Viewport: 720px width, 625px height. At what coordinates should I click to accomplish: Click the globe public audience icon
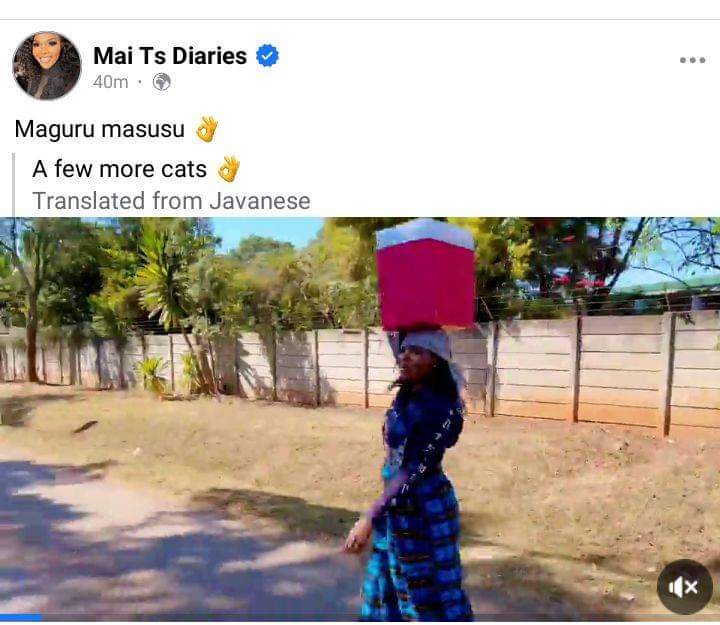[x=162, y=82]
